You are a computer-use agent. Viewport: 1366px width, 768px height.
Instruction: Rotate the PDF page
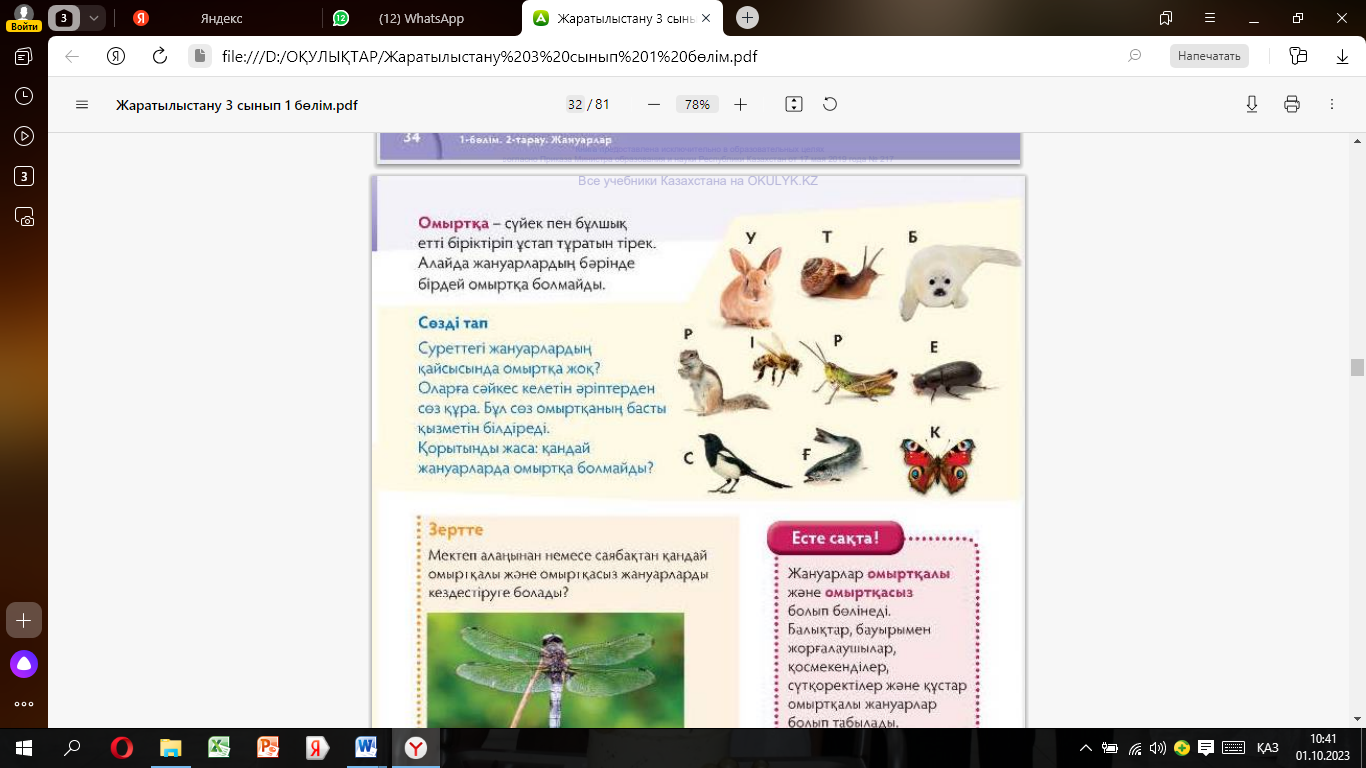pos(829,105)
